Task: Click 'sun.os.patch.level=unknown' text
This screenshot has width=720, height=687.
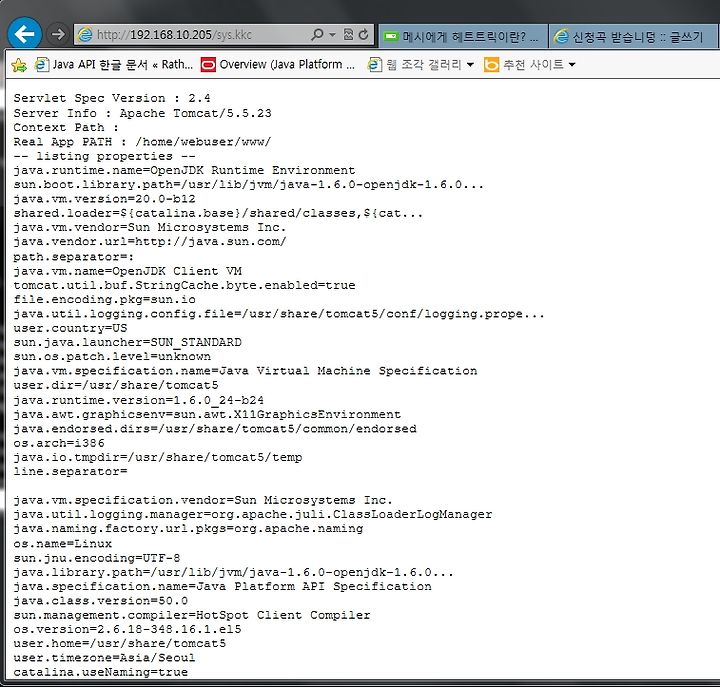Action: pos(112,356)
